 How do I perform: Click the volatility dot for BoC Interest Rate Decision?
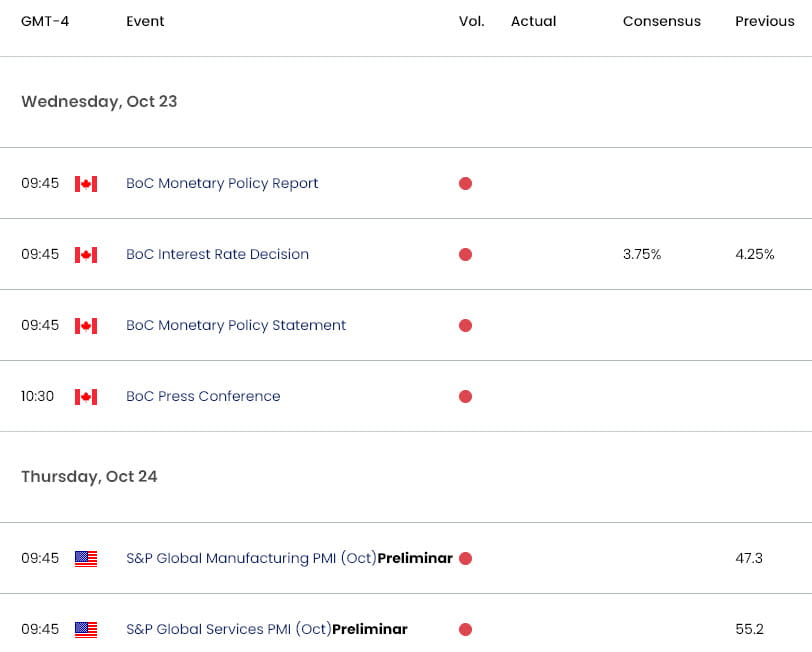click(x=465, y=254)
